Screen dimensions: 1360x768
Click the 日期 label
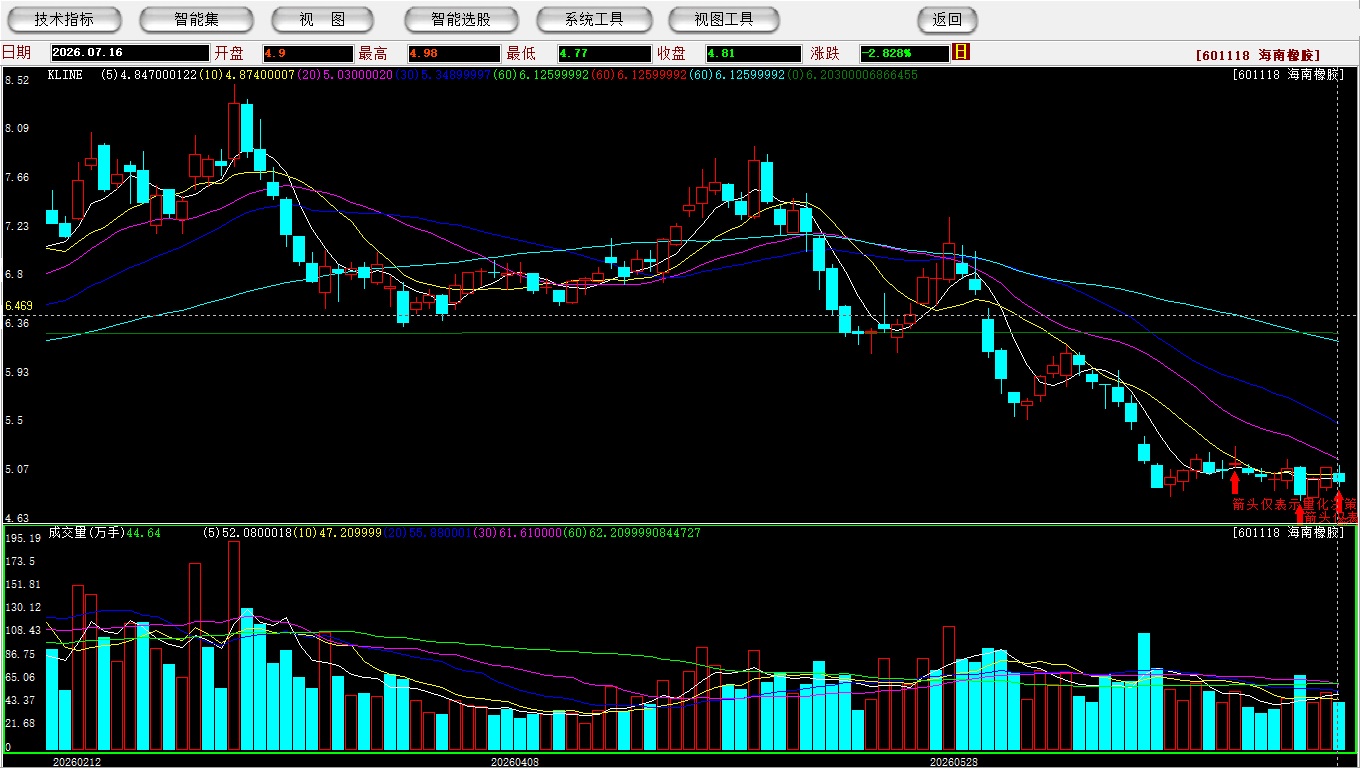(16, 53)
